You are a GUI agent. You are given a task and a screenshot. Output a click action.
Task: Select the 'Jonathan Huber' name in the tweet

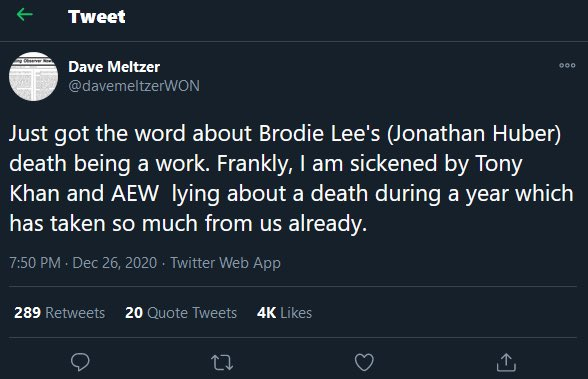pyautogui.click(x=476, y=133)
